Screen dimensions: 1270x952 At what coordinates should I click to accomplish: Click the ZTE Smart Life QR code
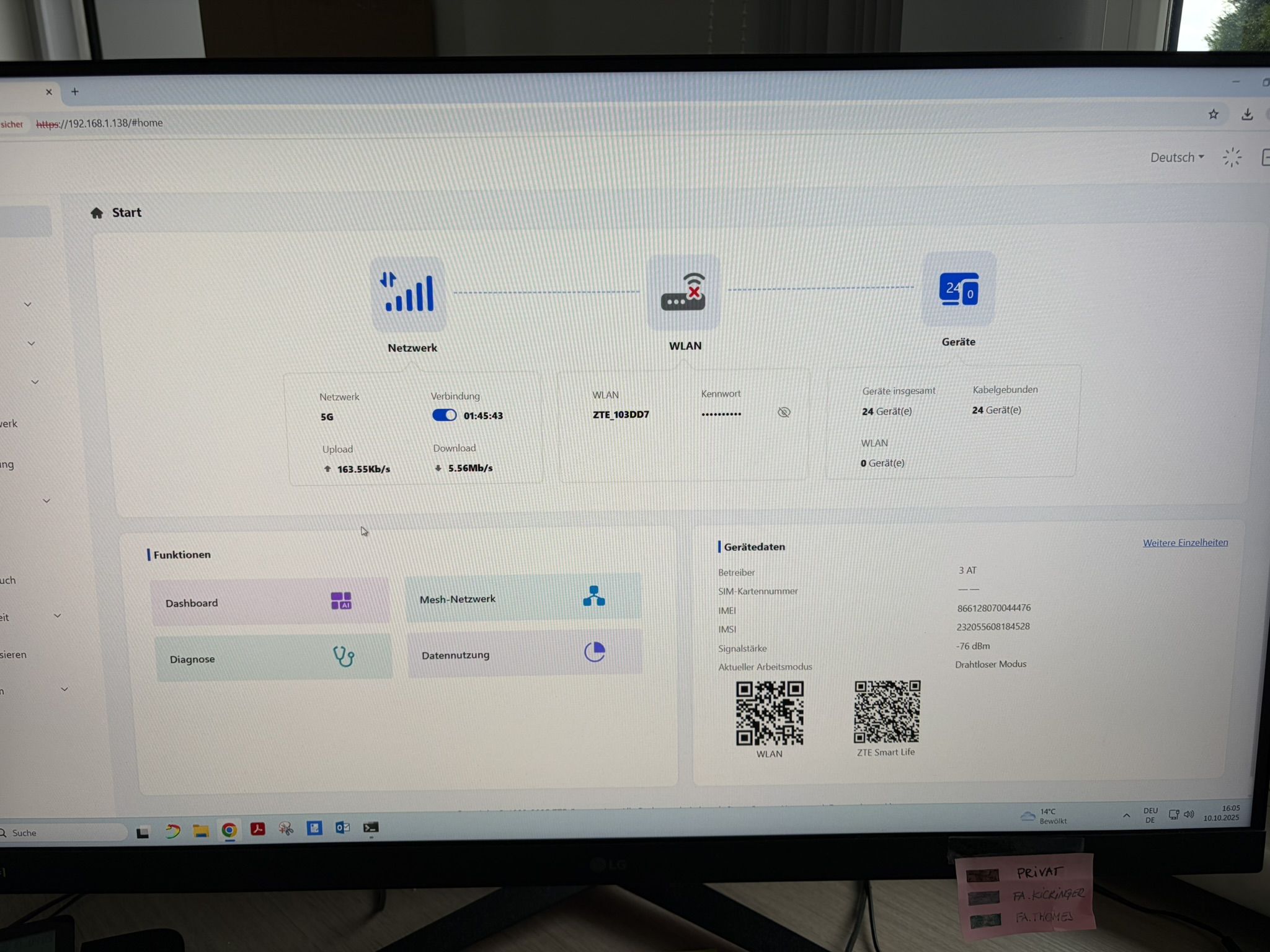point(887,712)
